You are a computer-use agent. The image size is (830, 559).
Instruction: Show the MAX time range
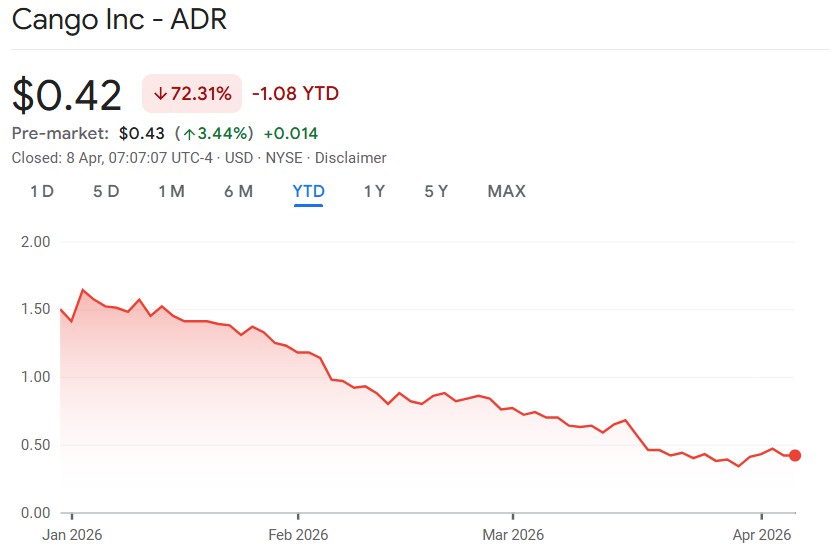[x=506, y=191]
